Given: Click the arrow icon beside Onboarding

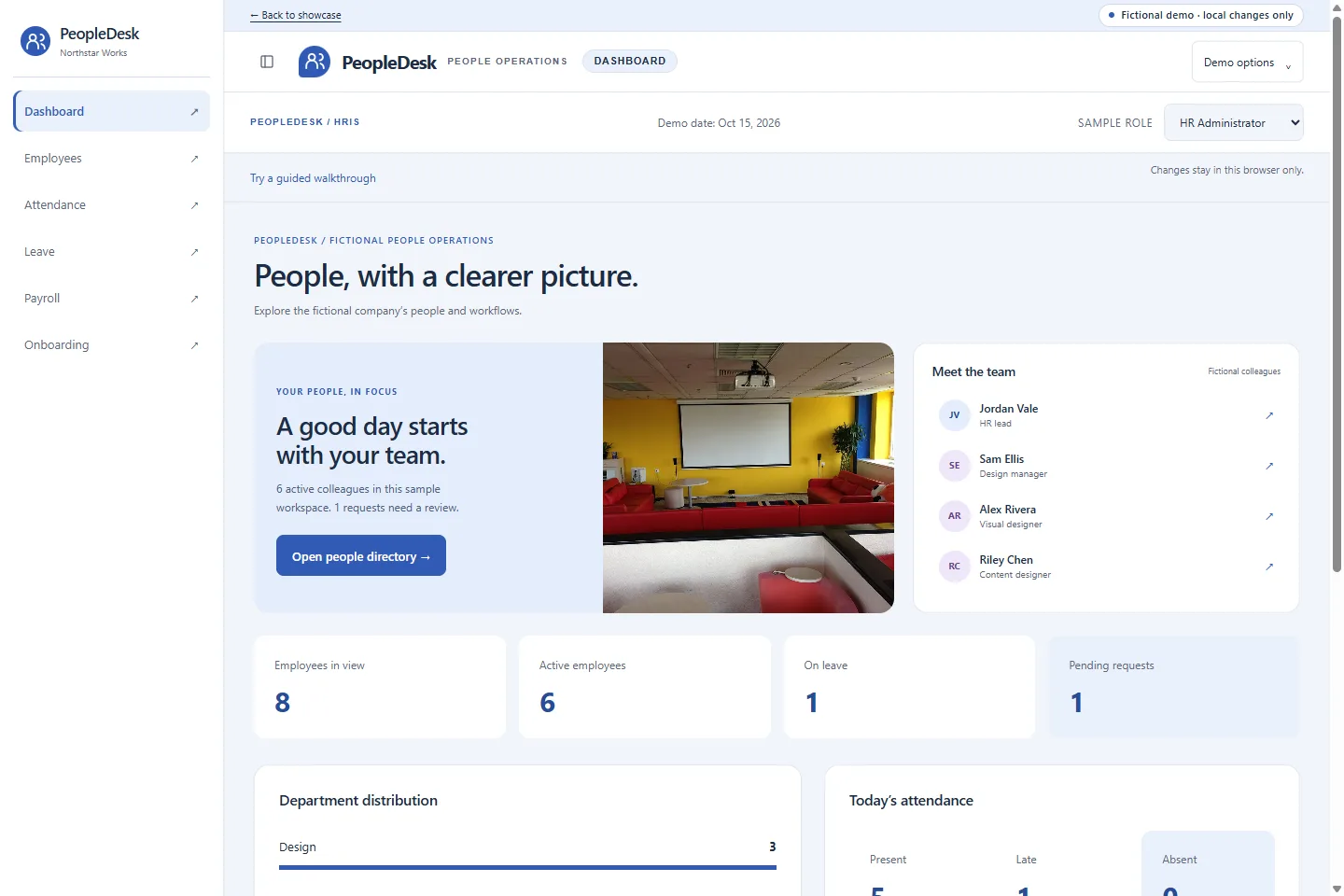Looking at the screenshot, I should click(x=194, y=345).
